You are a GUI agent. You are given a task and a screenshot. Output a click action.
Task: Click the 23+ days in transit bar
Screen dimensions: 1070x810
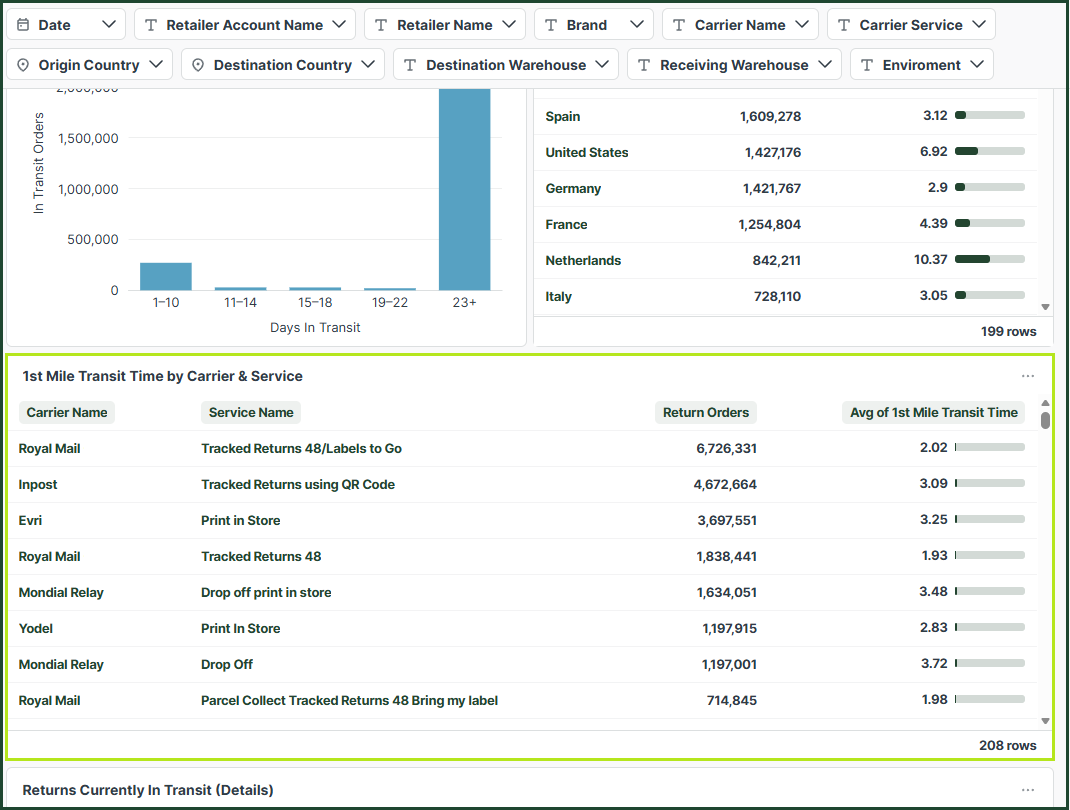[x=465, y=189]
